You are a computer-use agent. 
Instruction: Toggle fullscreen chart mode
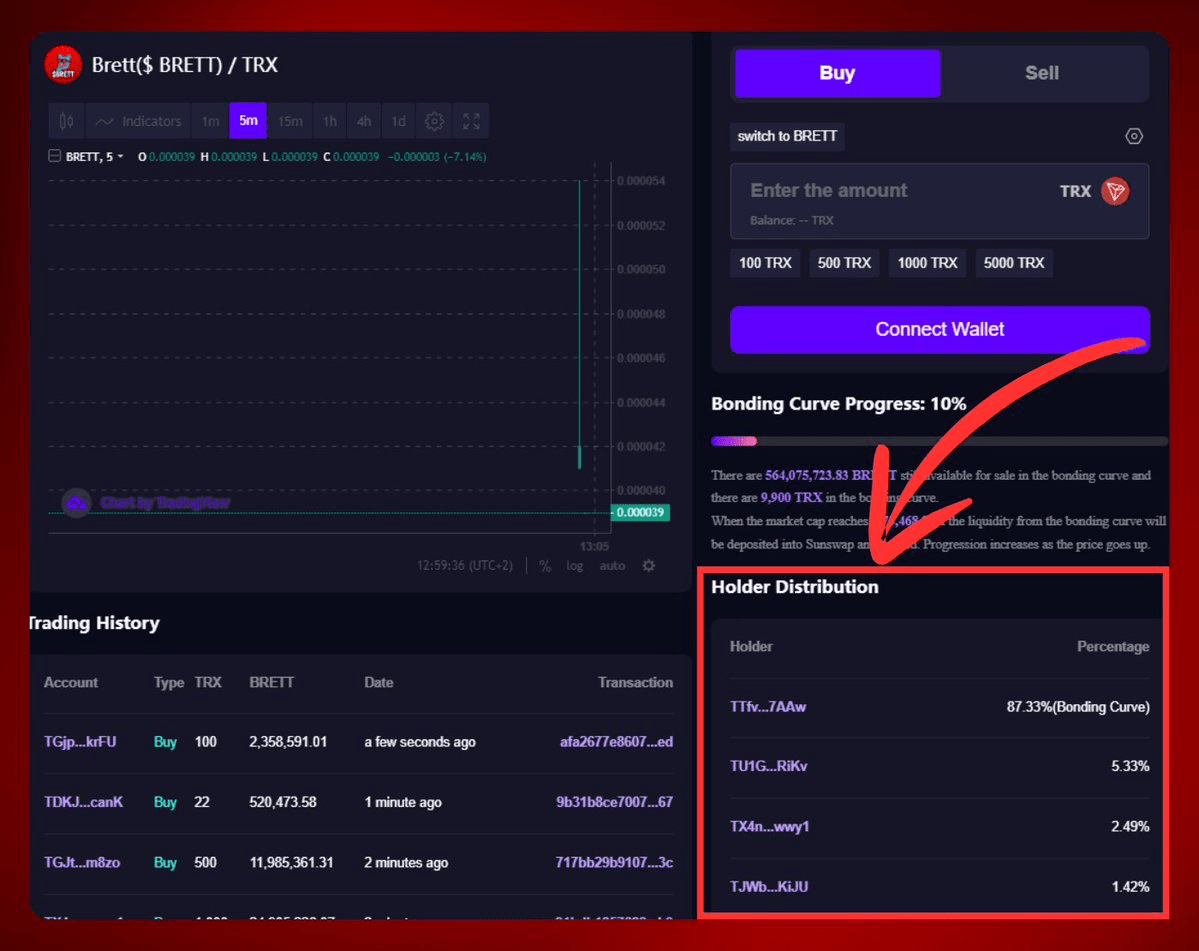point(471,121)
